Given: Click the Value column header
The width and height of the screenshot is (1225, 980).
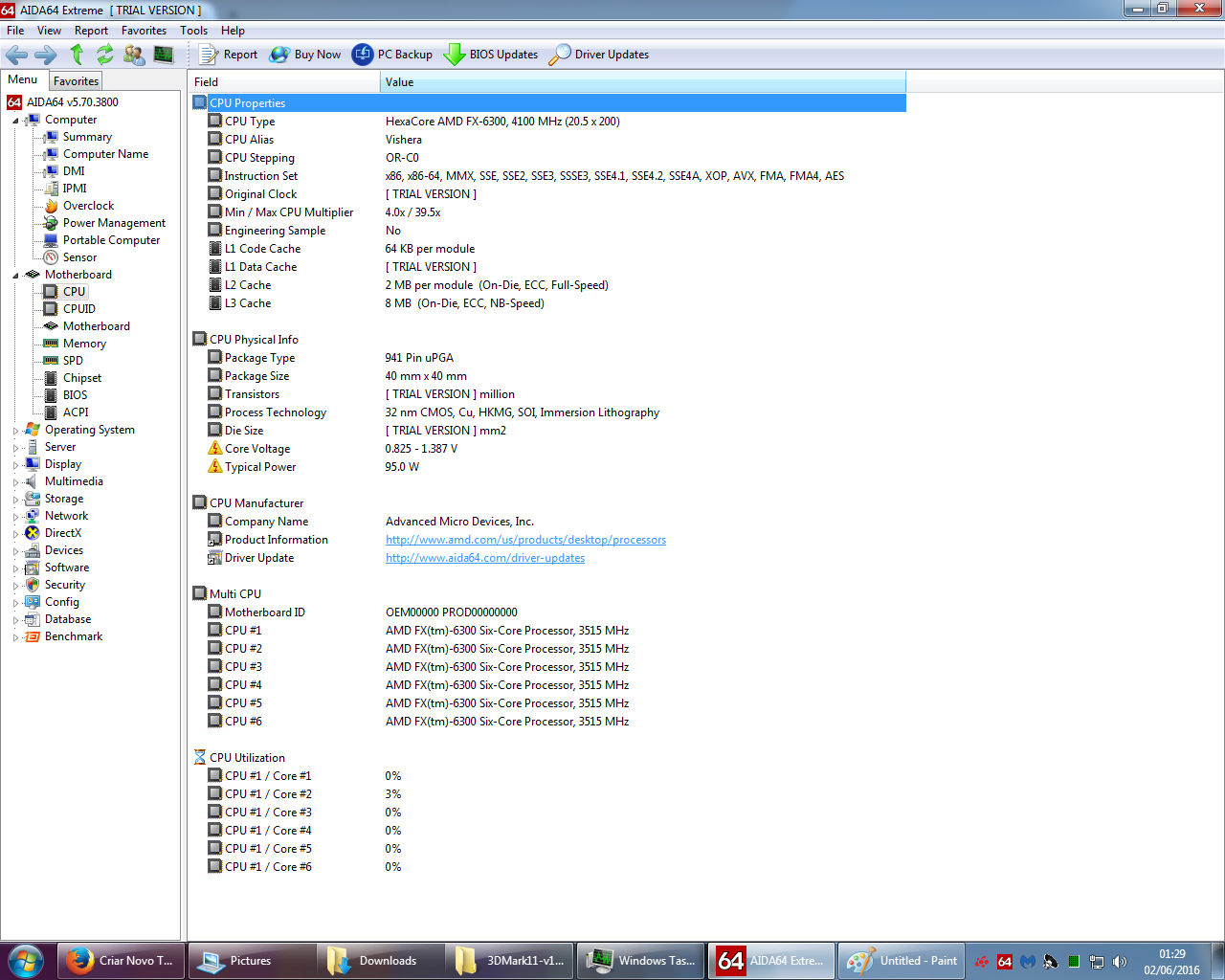Looking at the screenshot, I should (643, 82).
